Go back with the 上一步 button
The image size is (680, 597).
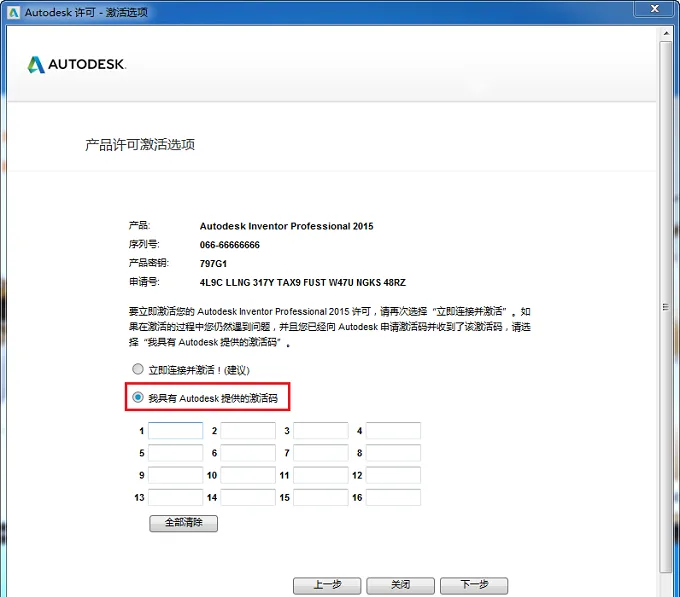(x=327, y=585)
